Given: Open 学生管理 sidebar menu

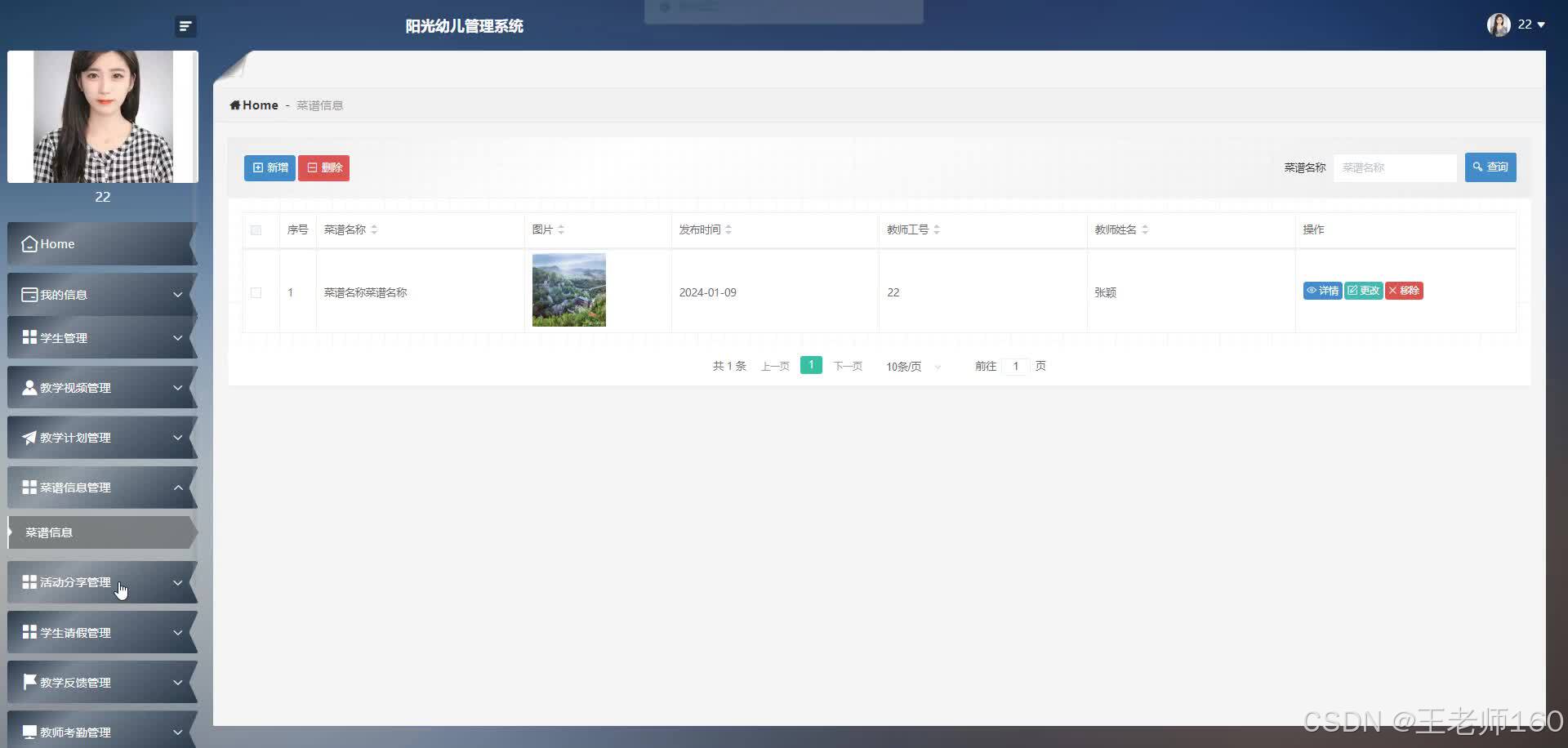Looking at the screenshot, I should pyautogui.click(x=102, y=337).
